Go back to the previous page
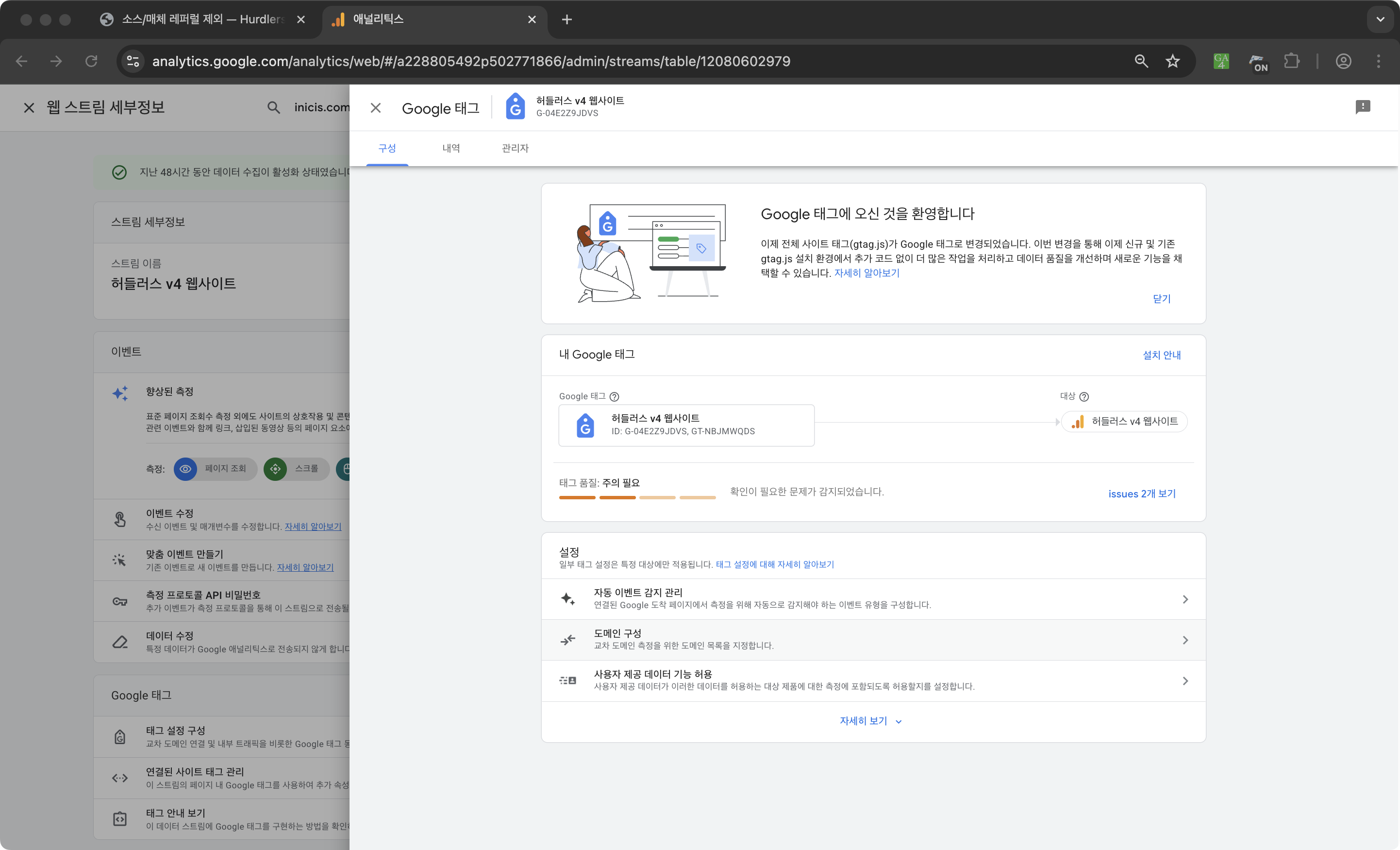This screenshot has height=850, width=1400. click(21, 61)
